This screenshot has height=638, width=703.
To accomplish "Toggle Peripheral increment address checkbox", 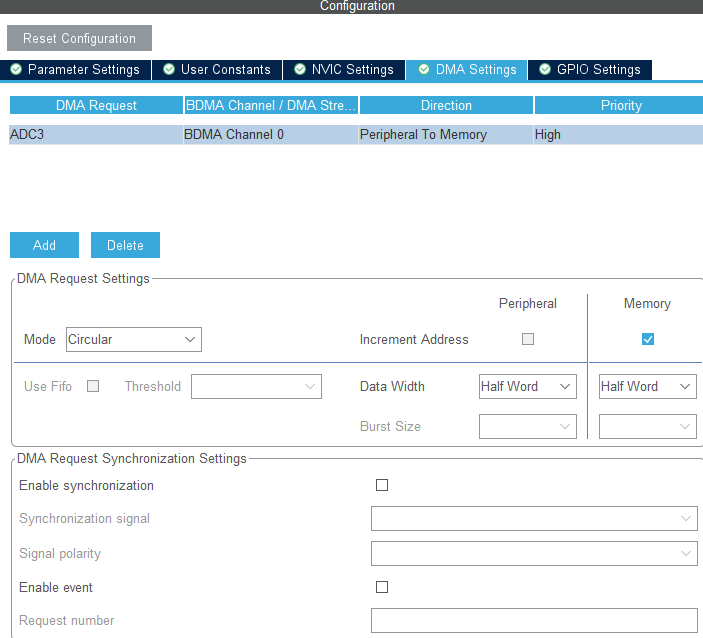I will (528, 339).
